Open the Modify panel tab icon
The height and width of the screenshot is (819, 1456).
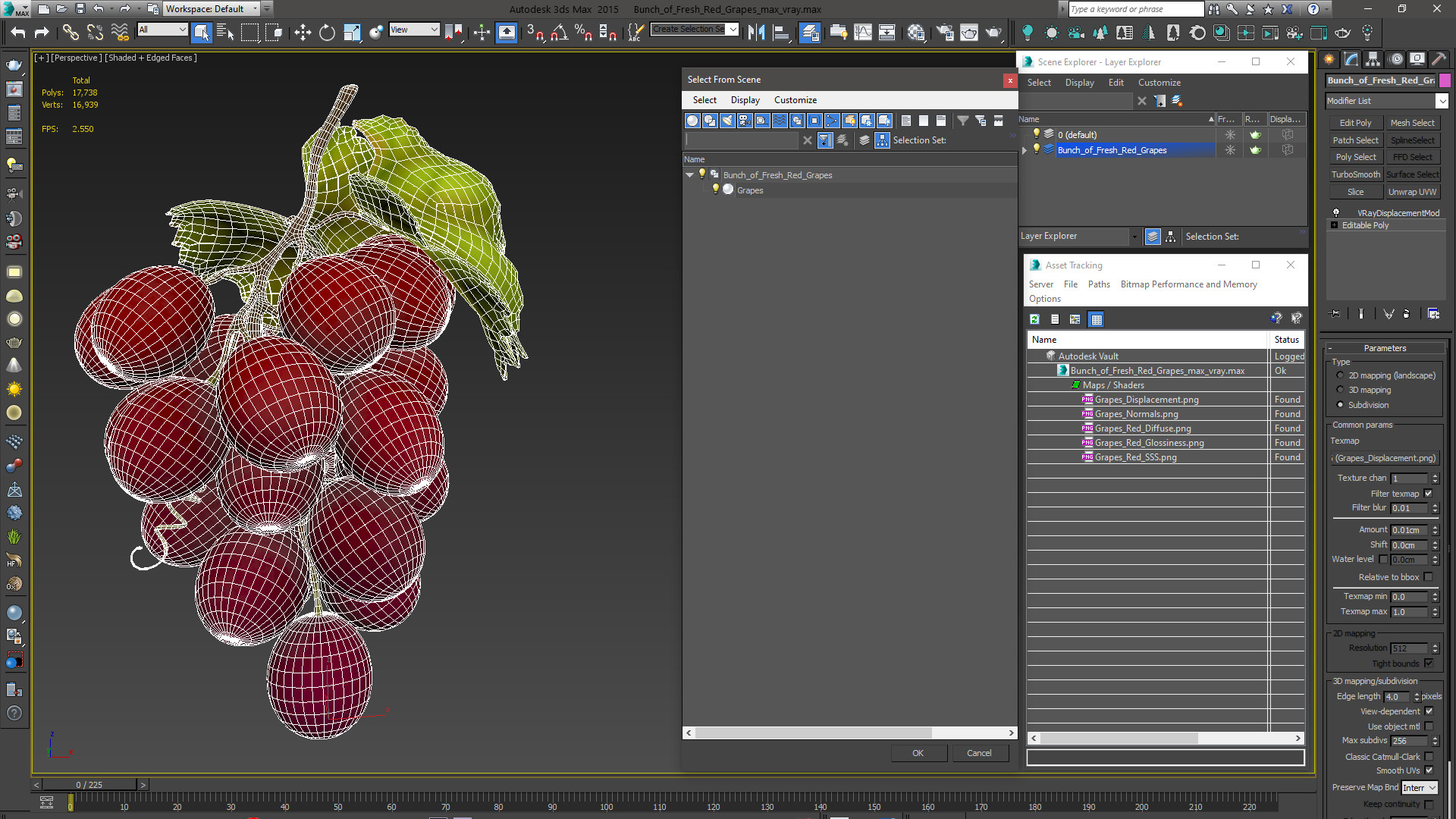pyautogui.click(x=1351, y=59)
